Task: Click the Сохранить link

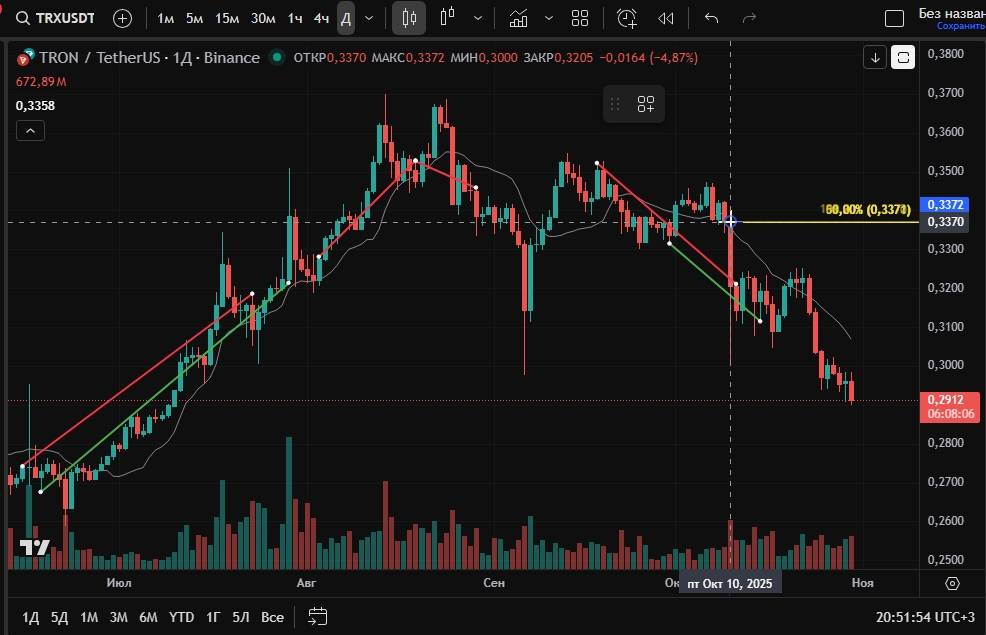Action: coord(960,26)
